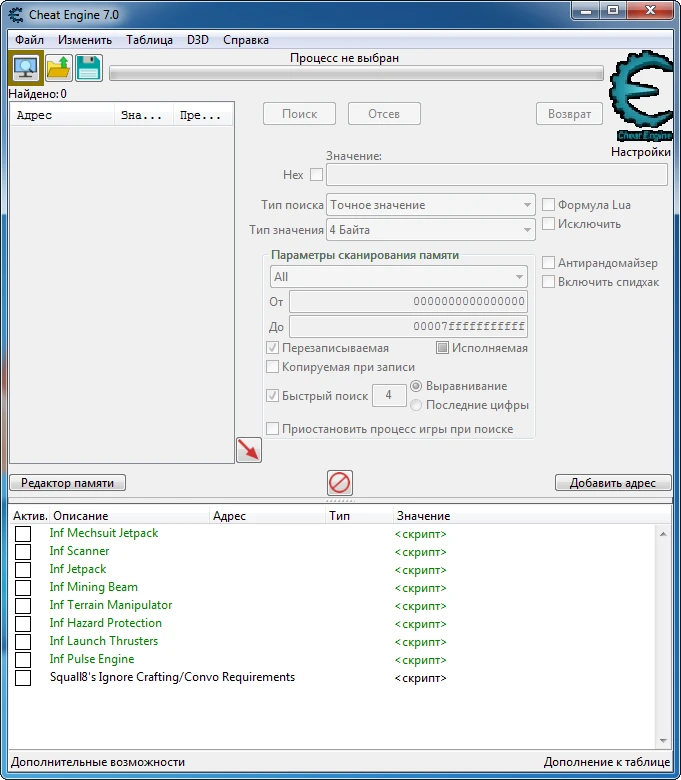Click the Адрес column header in results

click(x=62, y=115)
